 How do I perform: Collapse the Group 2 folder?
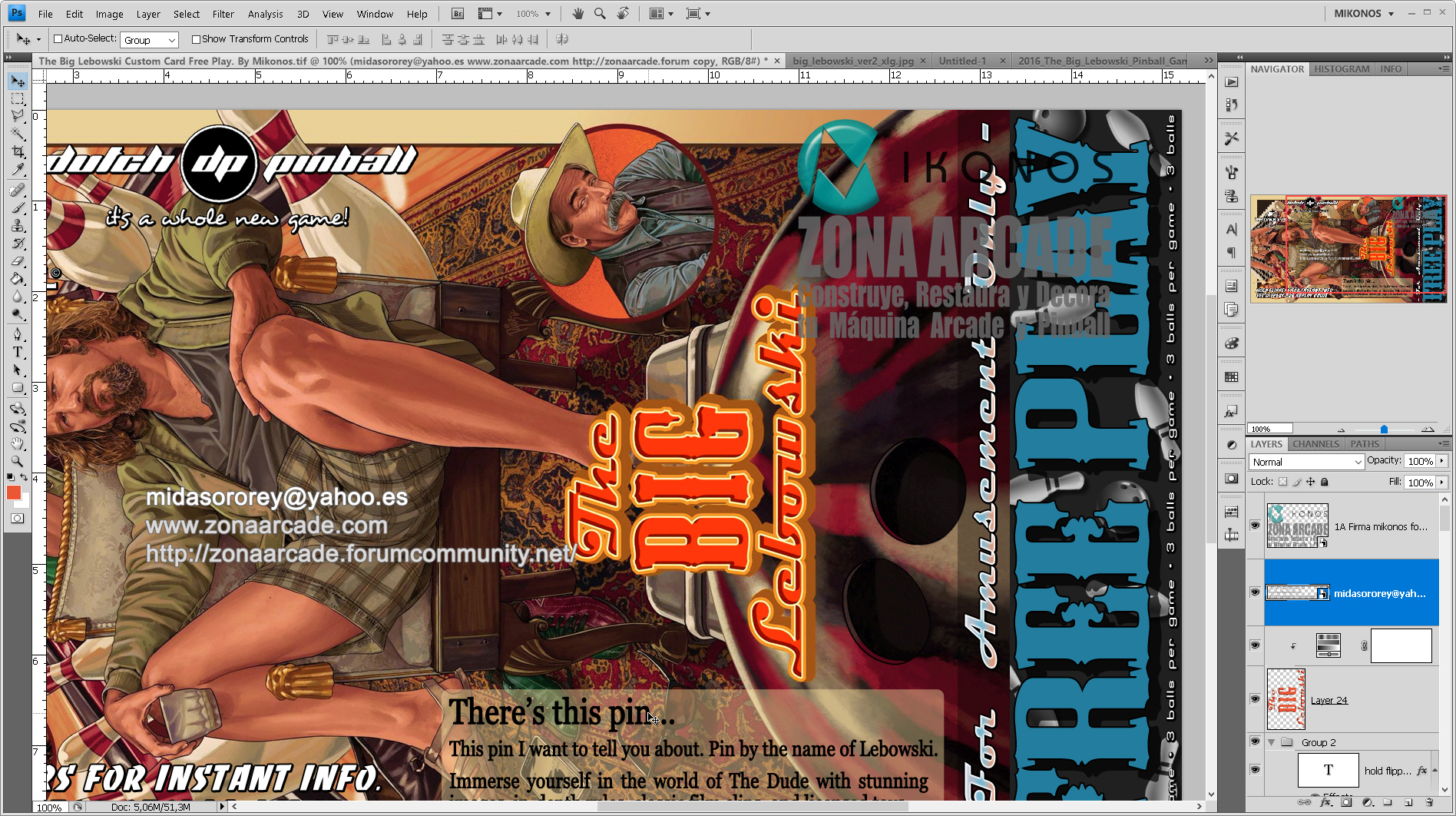(x=1271, y=742)
